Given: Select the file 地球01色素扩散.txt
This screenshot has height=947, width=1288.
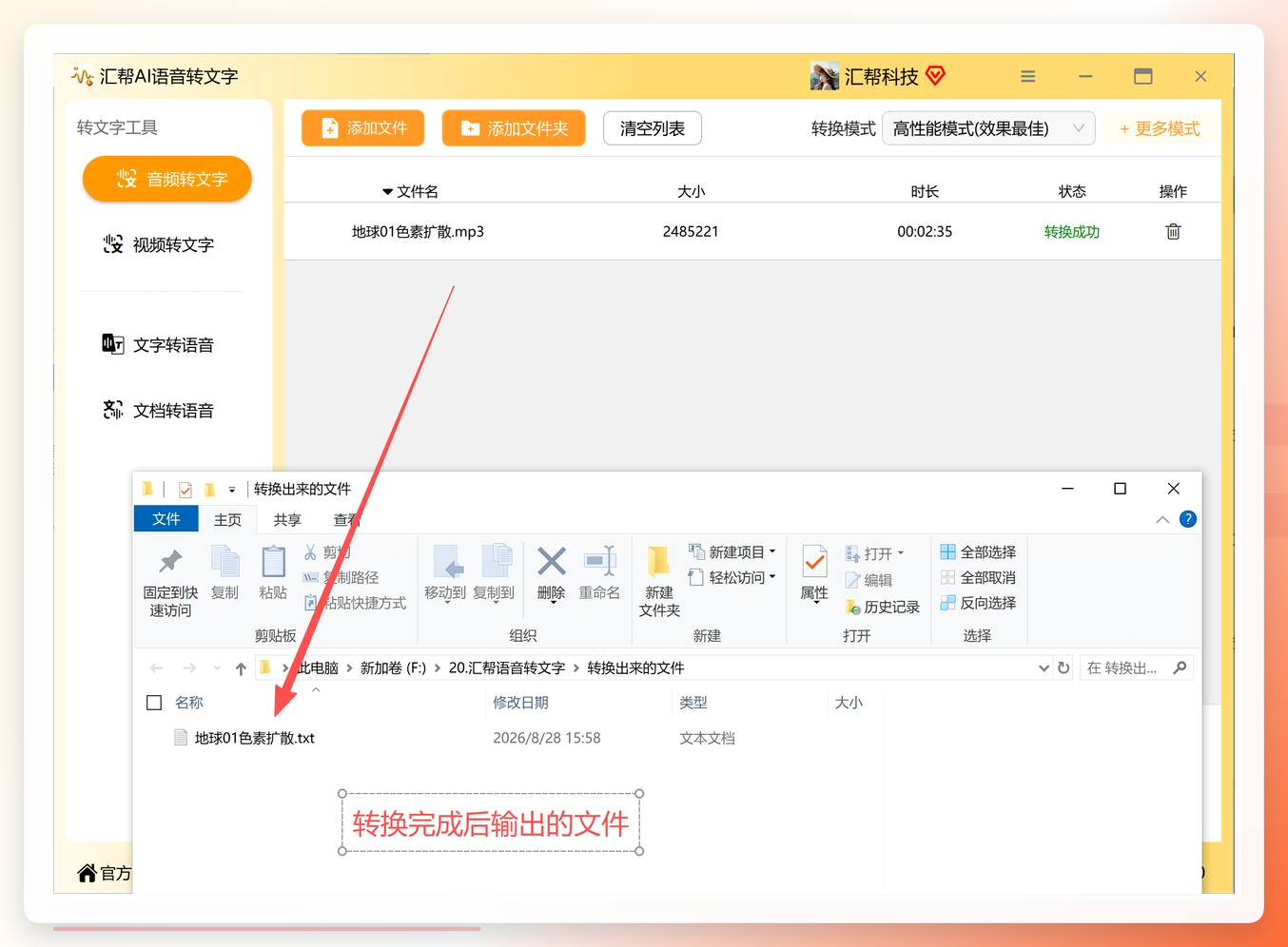Looking at the screenshot, I should [x=254, y=738].
